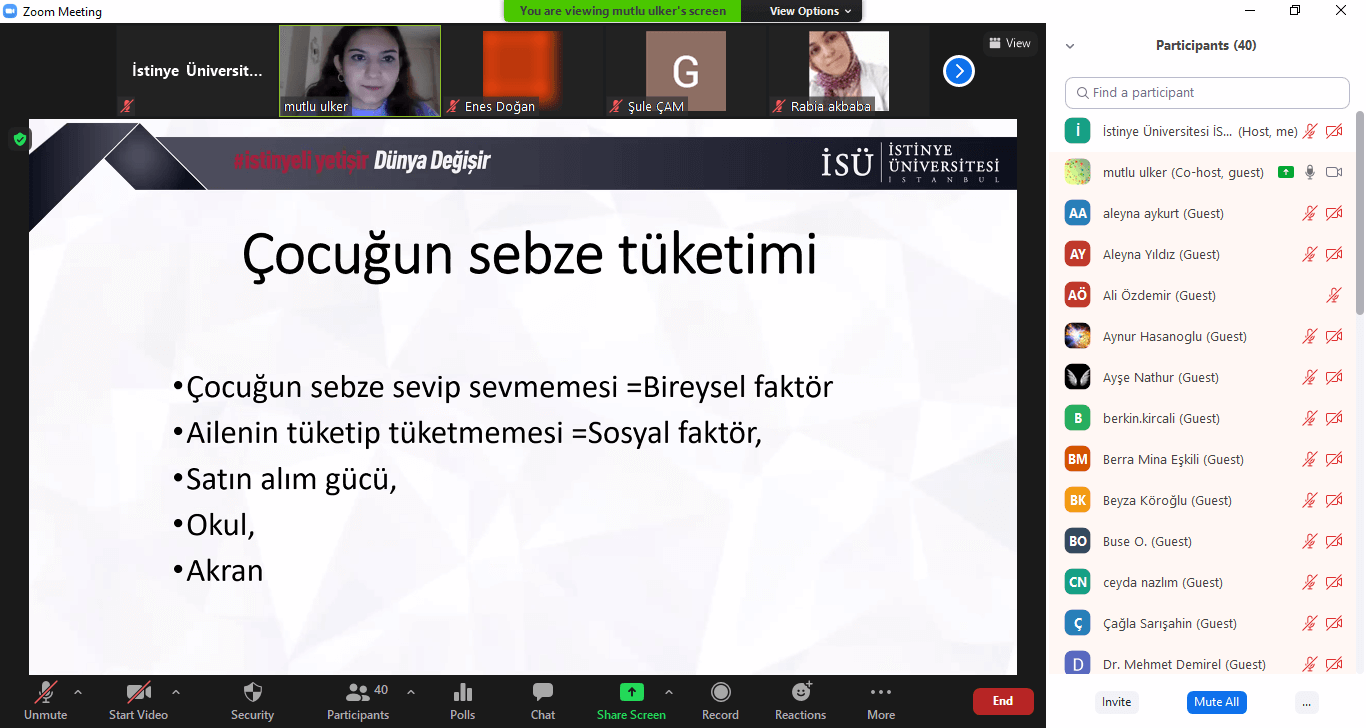Expand video options arrow next to Start Video
Image resolution: width=1366 pixels, height=728 pixels.
point(176,691)
